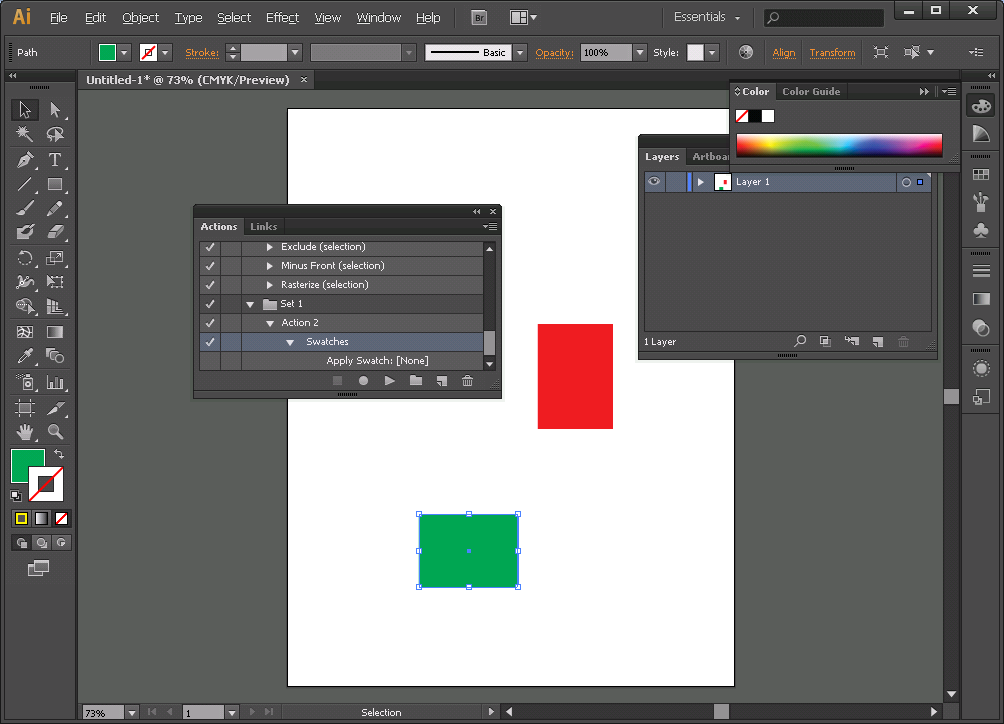Toggle the Action 2 item checkmark
The width and height of the screenshot is (1004, 724).
click(210, 323)
